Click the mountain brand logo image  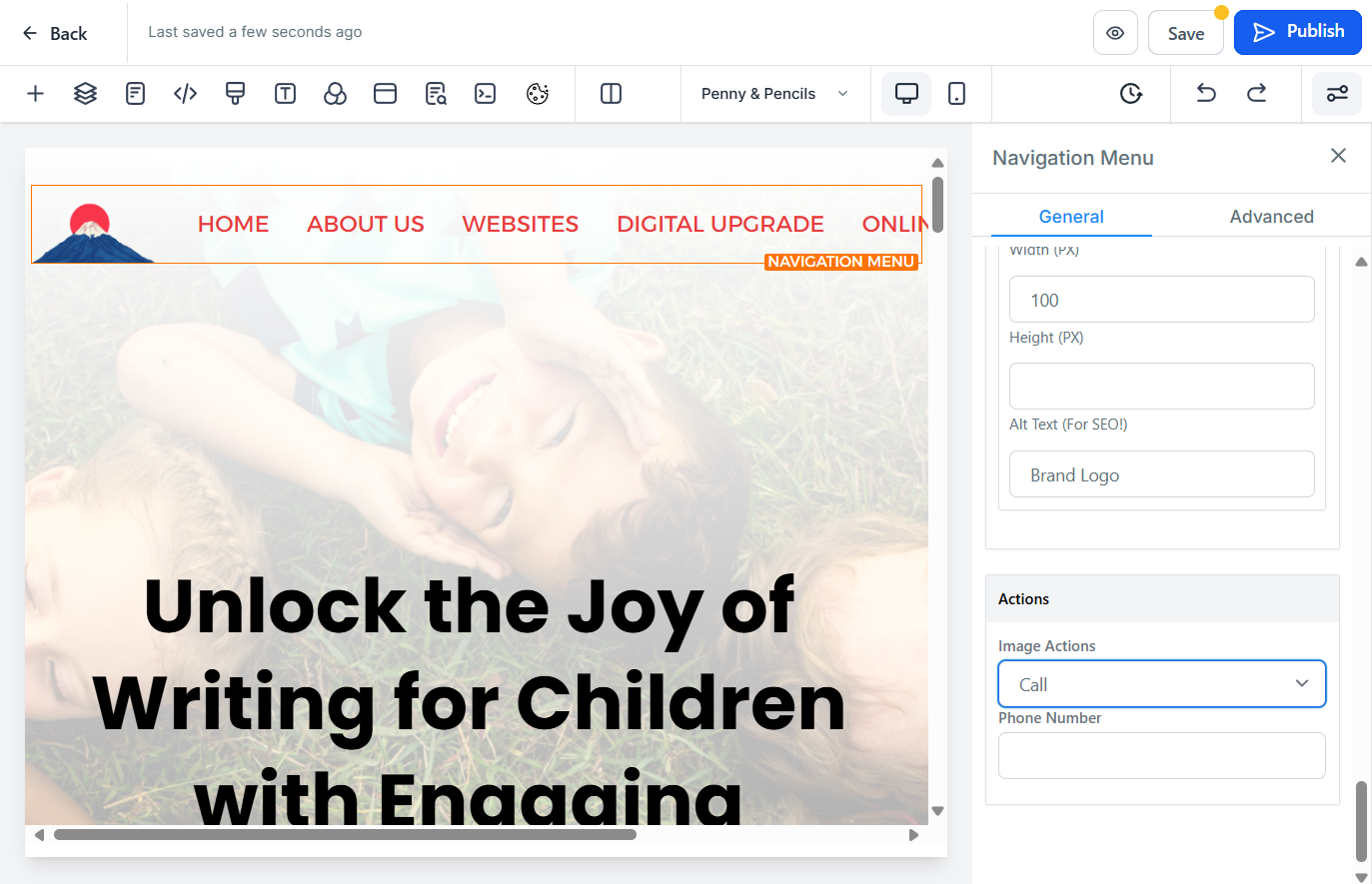[92, 233]
